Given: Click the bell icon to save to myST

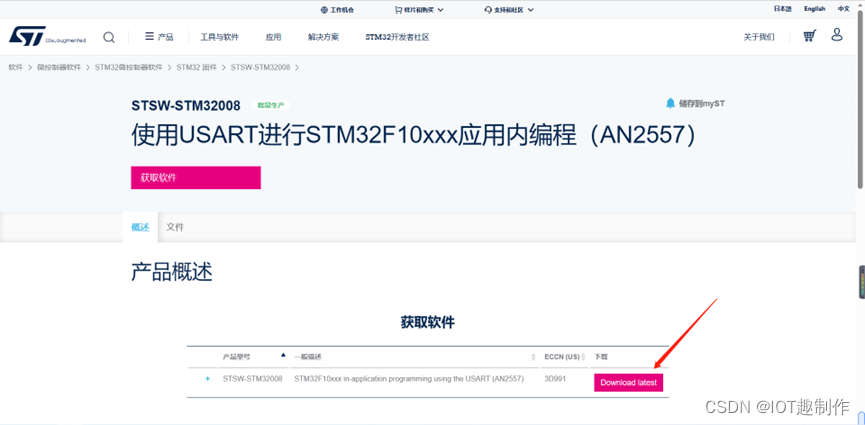Looking at the screenshot, I should click(670, 103).
